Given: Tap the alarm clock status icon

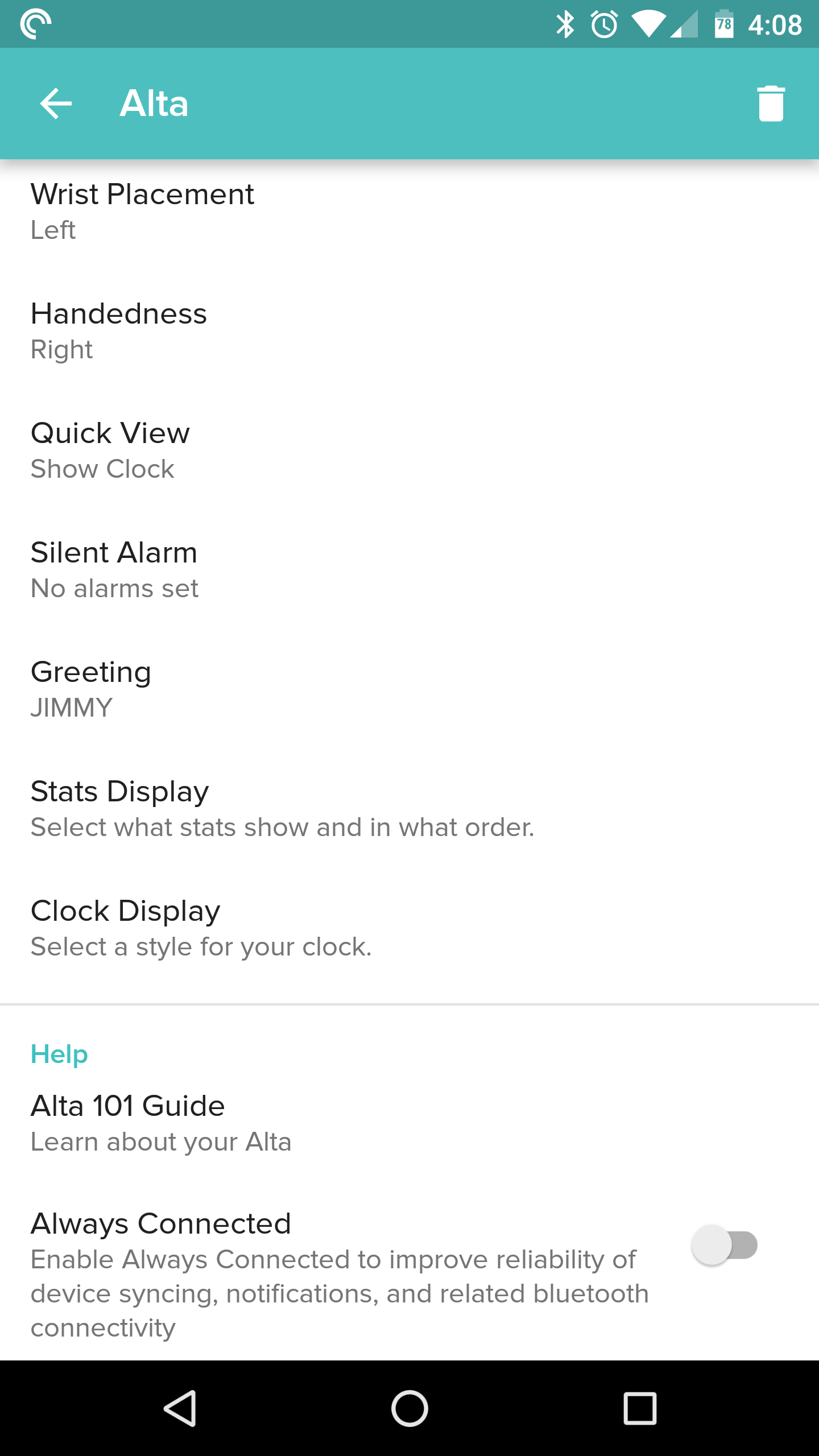Looking at the screenshot, I should tap(604, 24).
